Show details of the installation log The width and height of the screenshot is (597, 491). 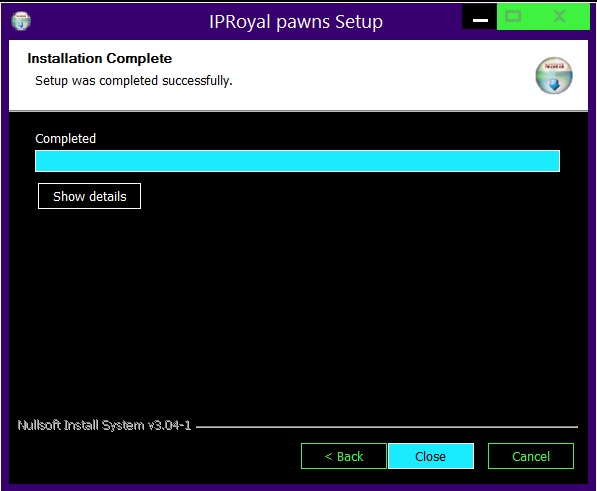(x=89, y=196)
